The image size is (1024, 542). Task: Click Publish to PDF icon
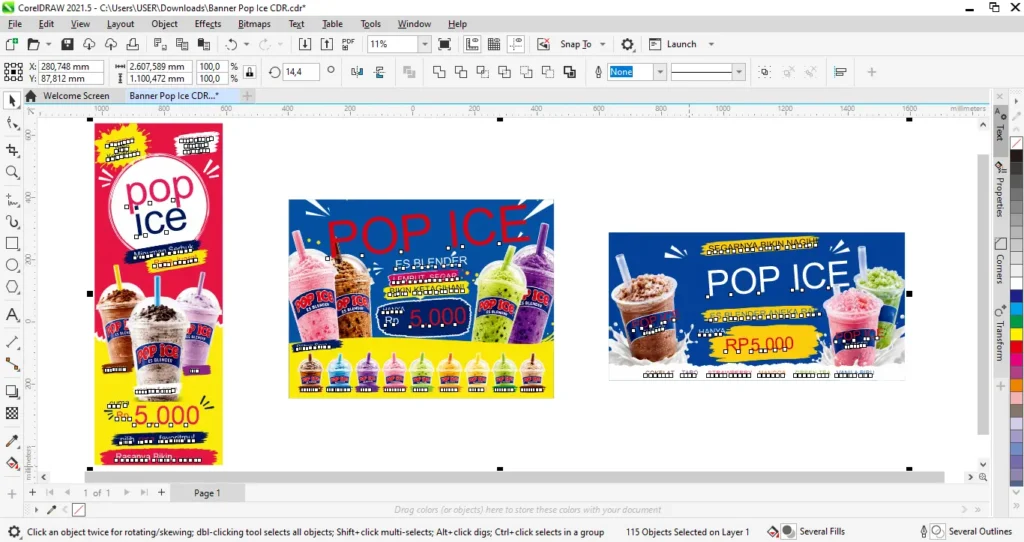pyautogui.click(x=348, y=44)
